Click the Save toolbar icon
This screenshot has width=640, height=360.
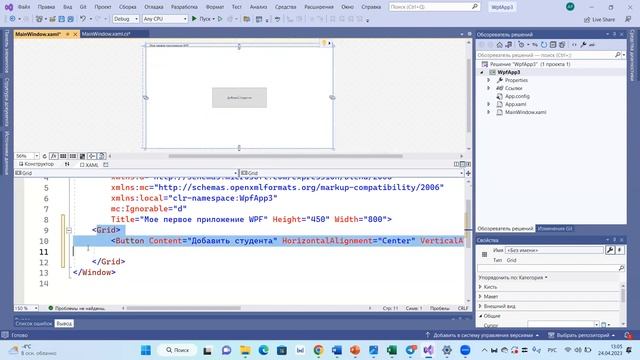(62, 19)
